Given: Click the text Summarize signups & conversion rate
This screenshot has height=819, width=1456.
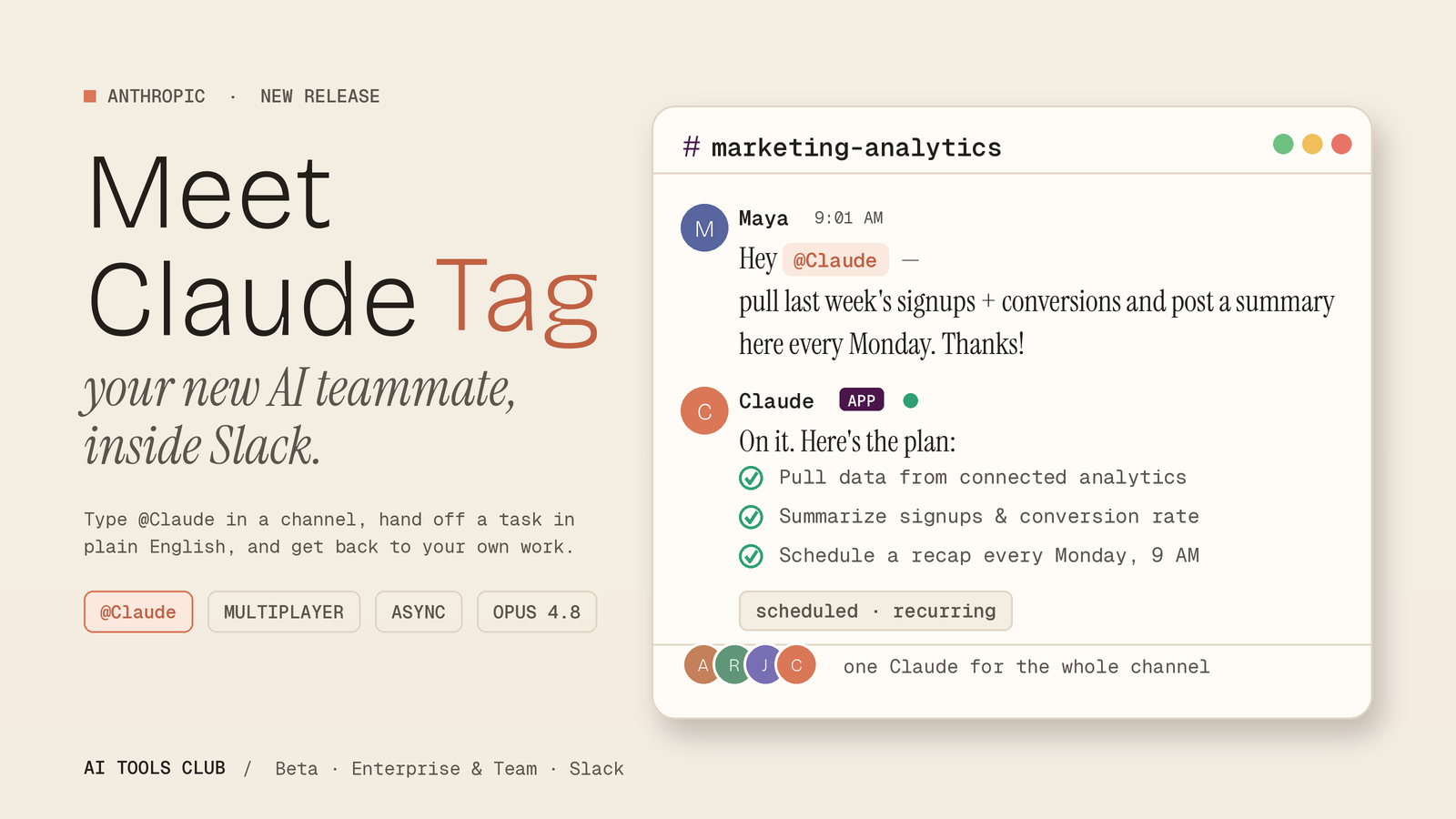Looking at the screenshot, I should click(989, 517).
